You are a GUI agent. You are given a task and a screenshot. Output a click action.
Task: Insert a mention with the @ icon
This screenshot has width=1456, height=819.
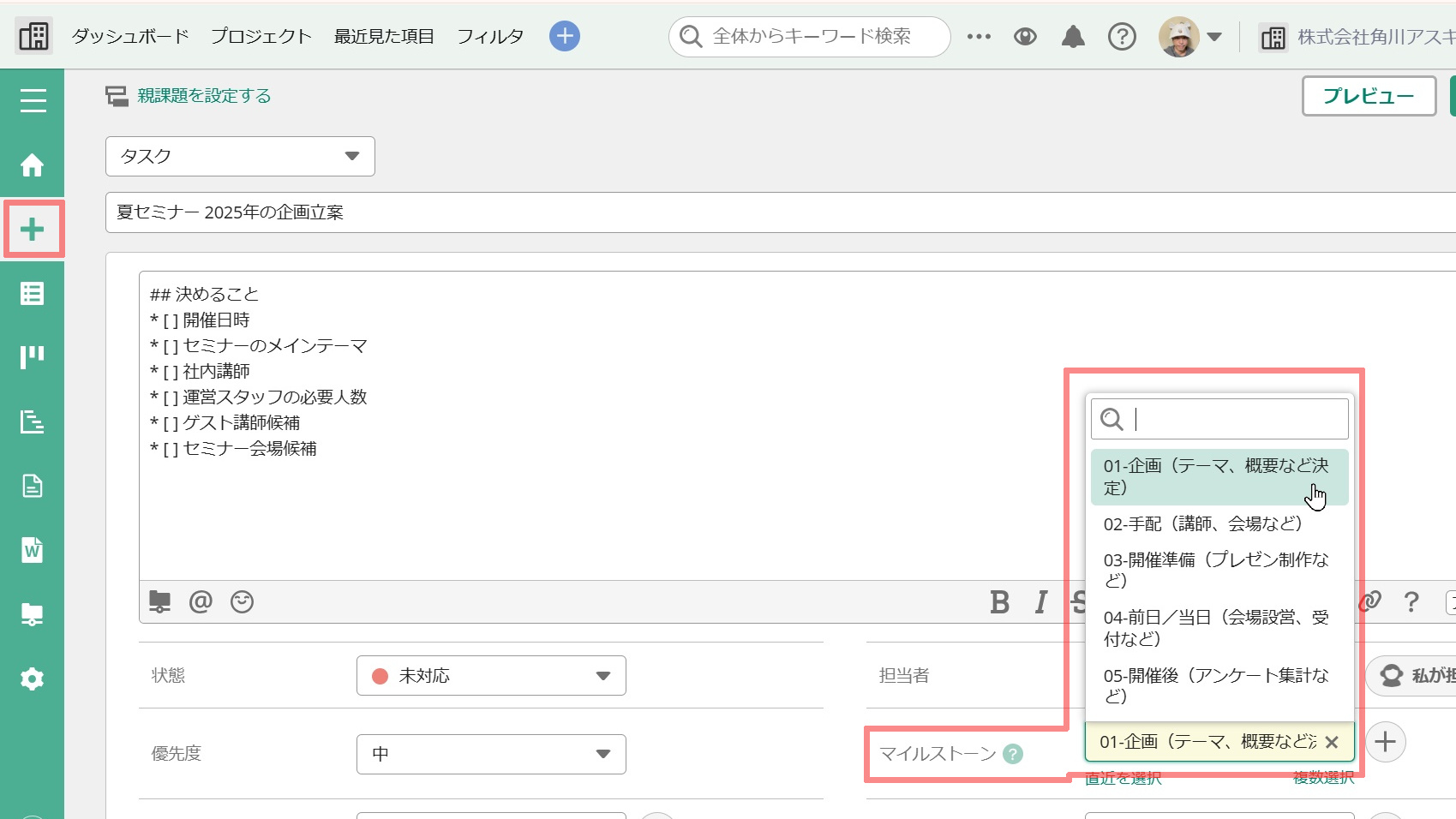(x=201, y=601)
